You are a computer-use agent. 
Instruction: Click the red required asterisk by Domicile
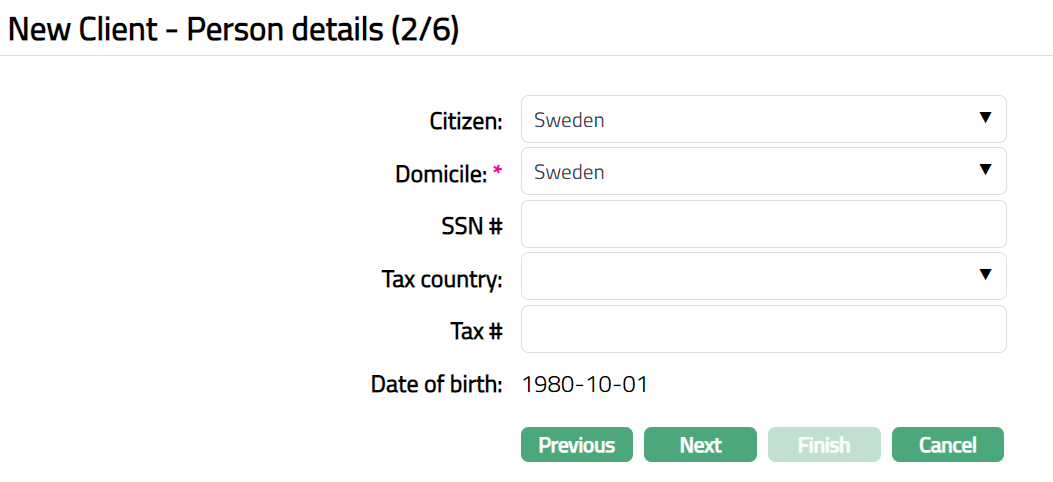coord(497,171)
